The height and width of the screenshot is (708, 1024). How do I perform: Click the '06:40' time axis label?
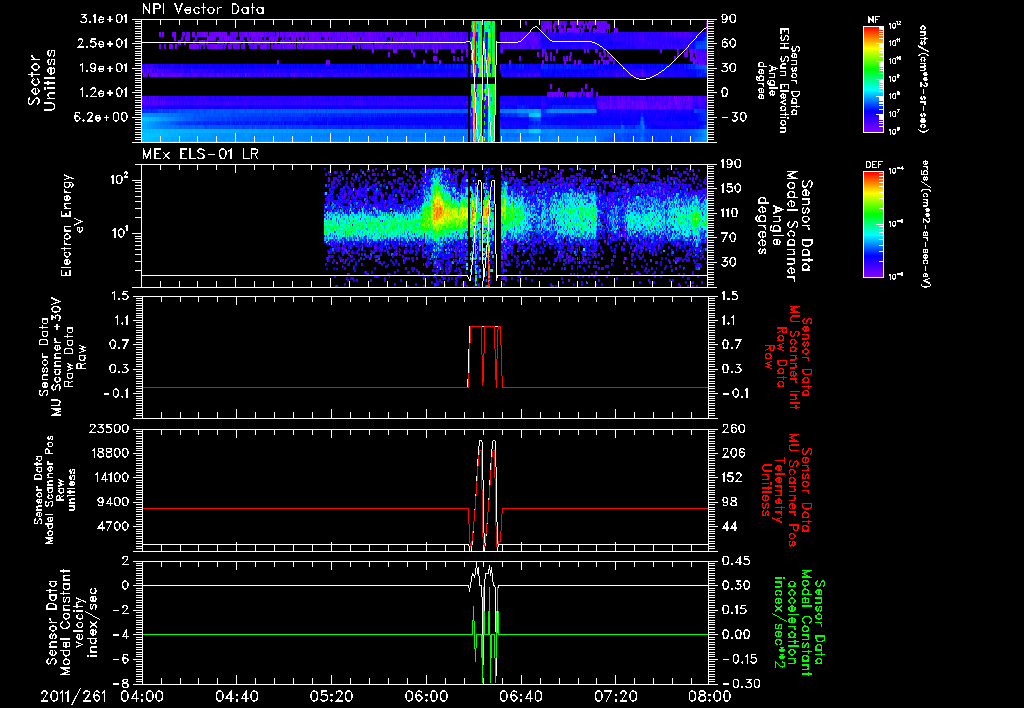(x=520, y=696)
